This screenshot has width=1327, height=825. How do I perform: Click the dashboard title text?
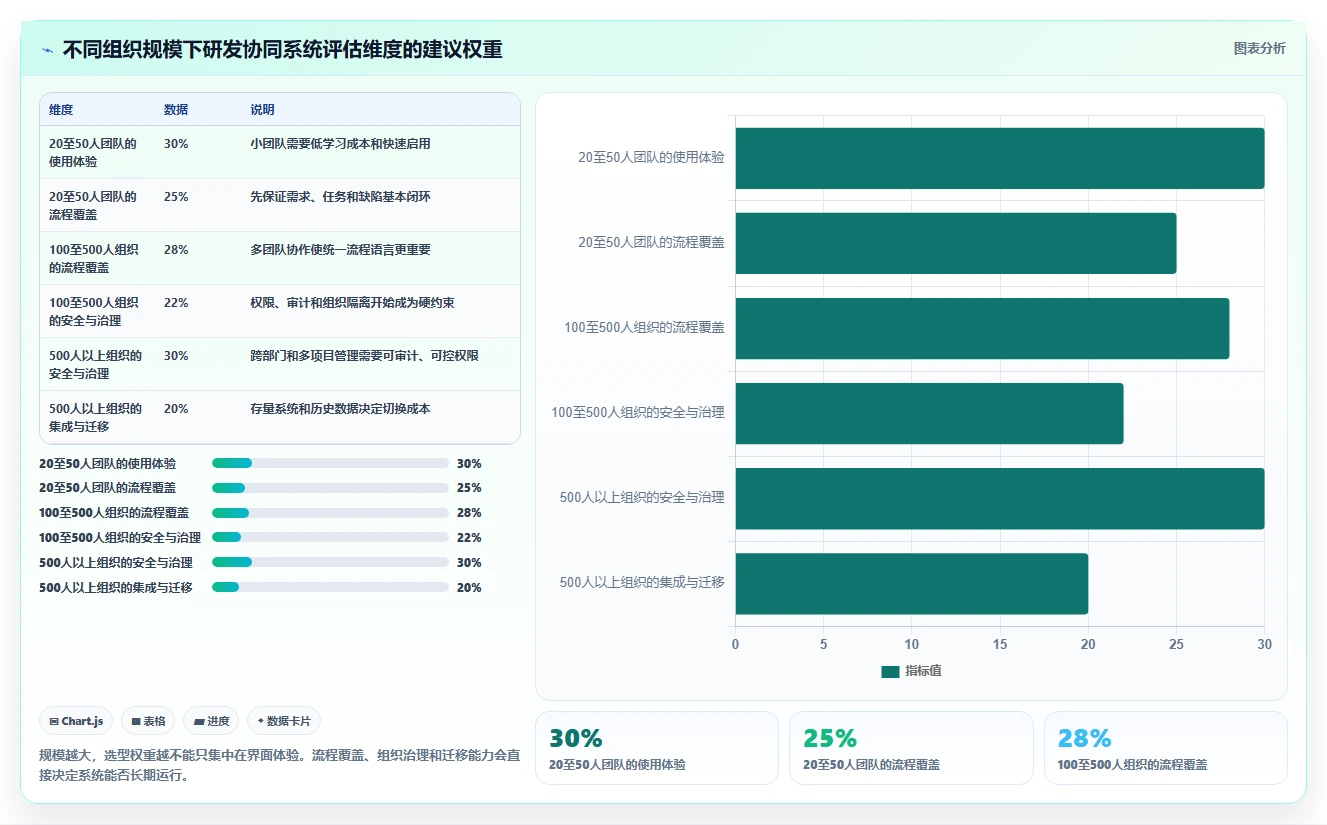pyautogui.click(x=283, y=50)
